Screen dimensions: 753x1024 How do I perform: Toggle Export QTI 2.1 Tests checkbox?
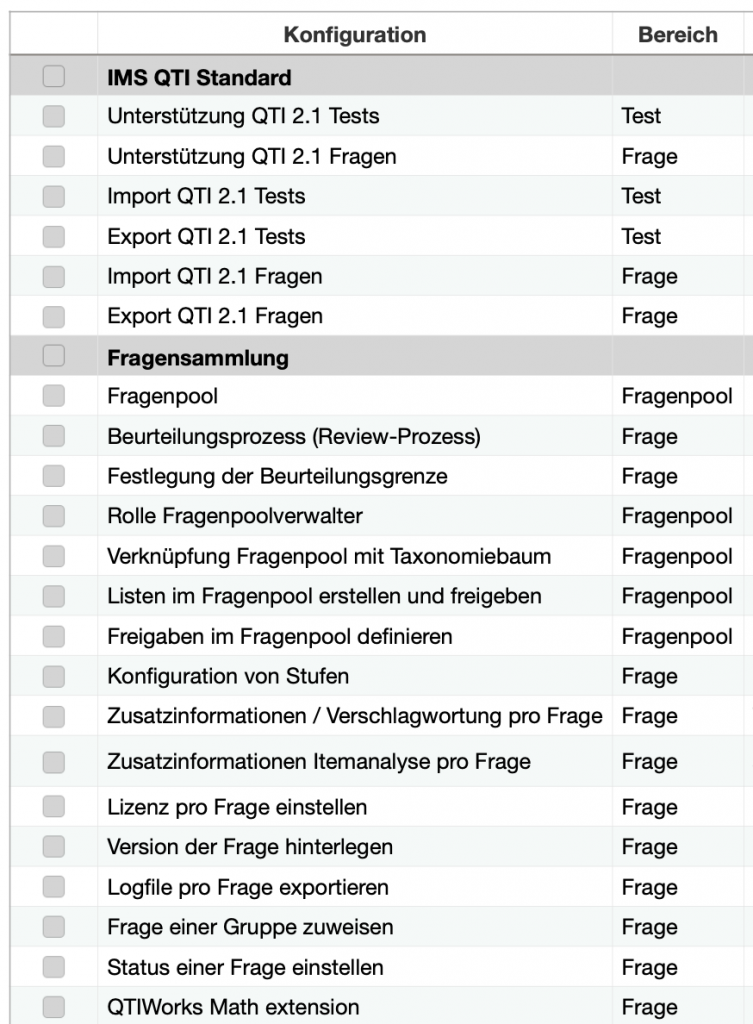click(54, 236)
